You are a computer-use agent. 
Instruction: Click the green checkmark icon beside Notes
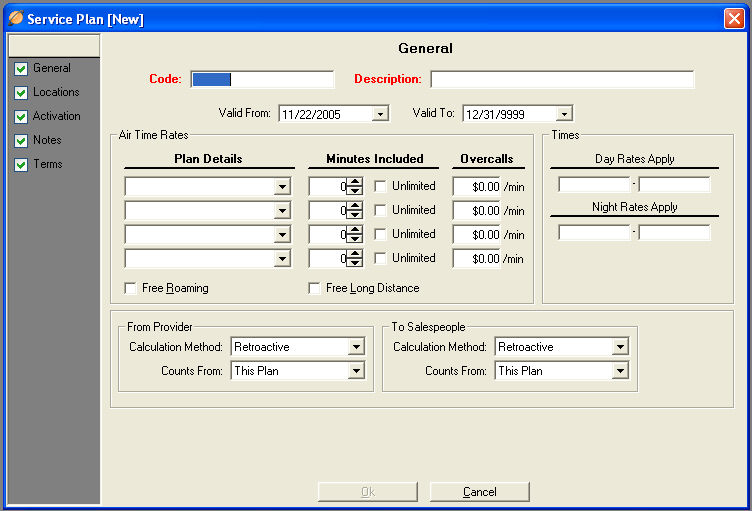tap(20, 141)
